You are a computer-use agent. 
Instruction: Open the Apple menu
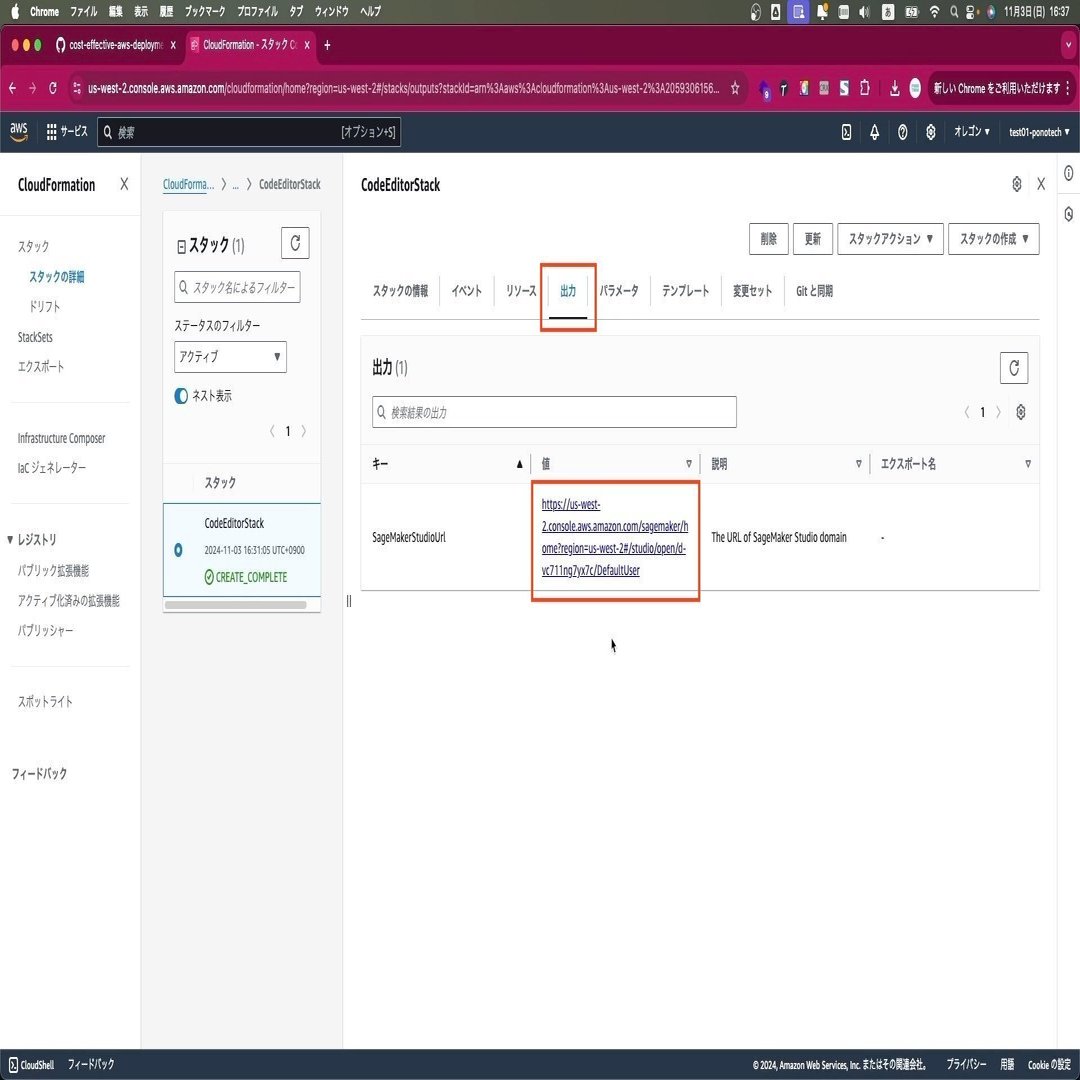(15, 12)
